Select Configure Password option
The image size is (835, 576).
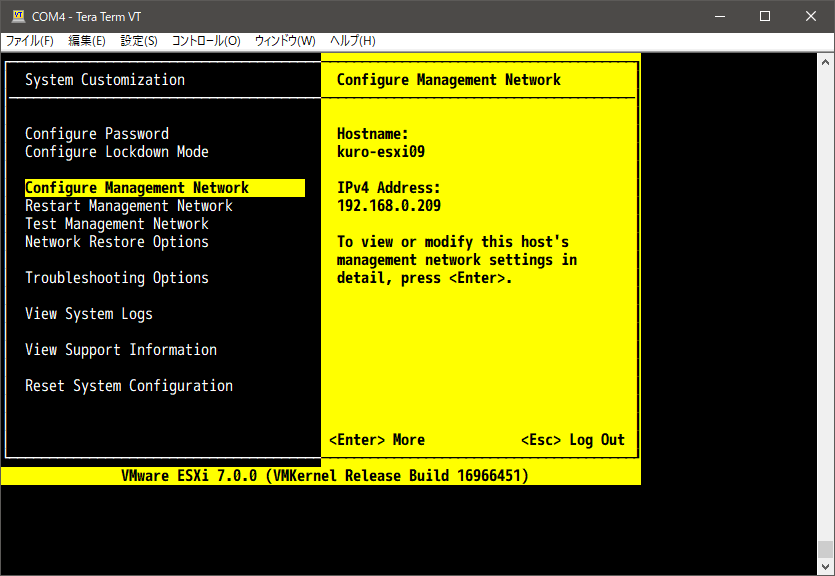point(97,134)
